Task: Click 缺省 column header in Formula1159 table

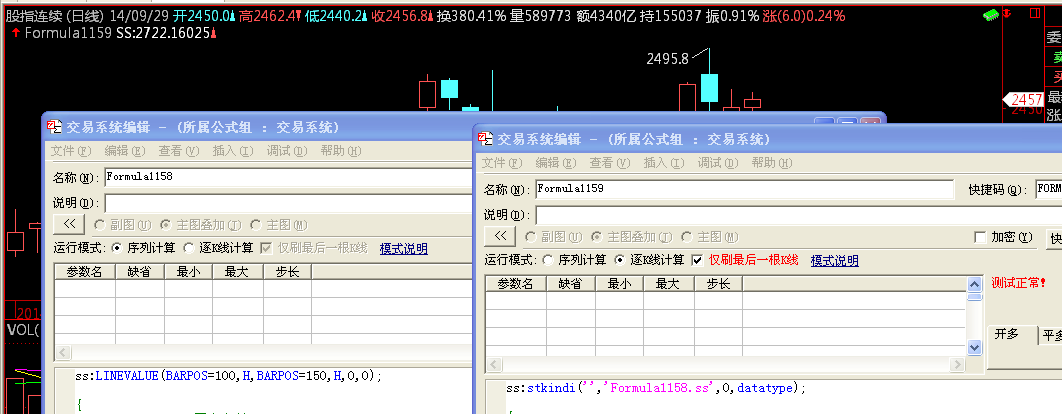Action: coord(571,284)
